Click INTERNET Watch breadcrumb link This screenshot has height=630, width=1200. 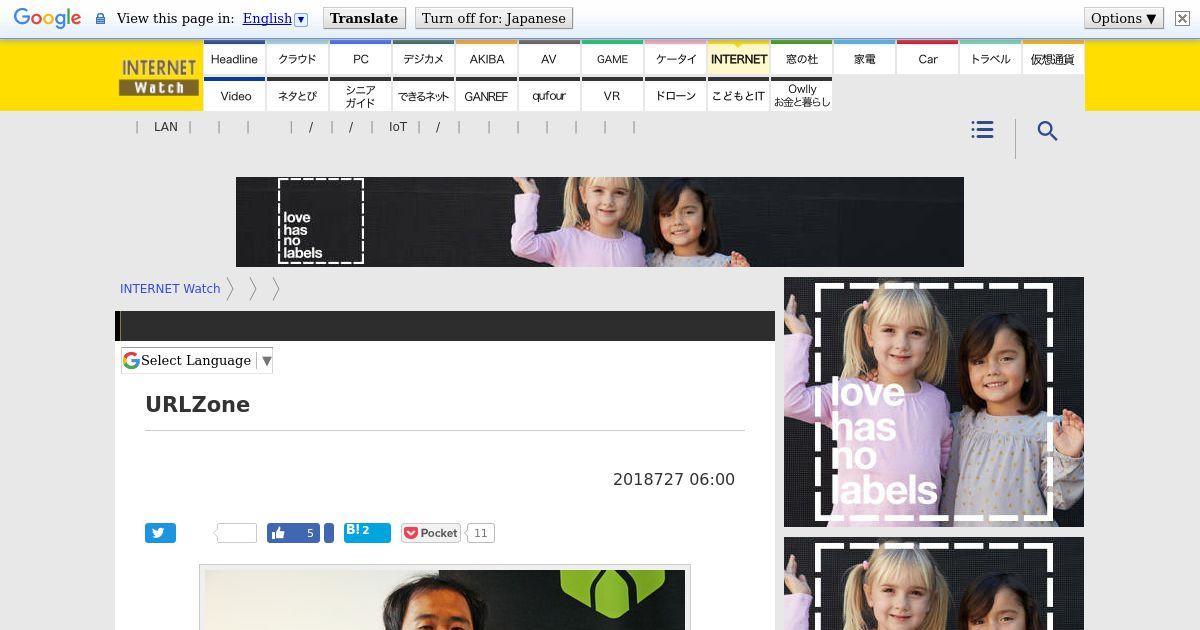[170, 289]
